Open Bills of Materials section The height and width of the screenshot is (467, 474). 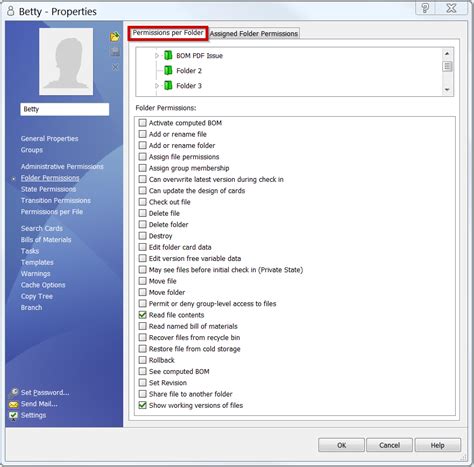46,240
